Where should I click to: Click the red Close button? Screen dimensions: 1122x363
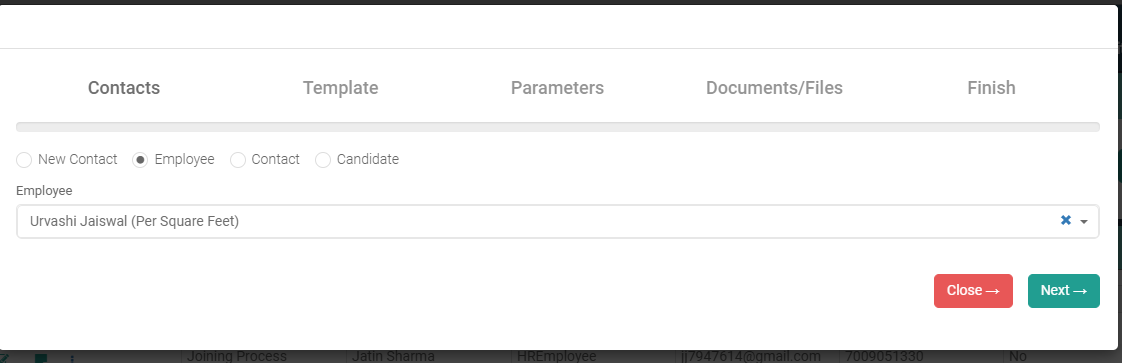pos(973,291)
